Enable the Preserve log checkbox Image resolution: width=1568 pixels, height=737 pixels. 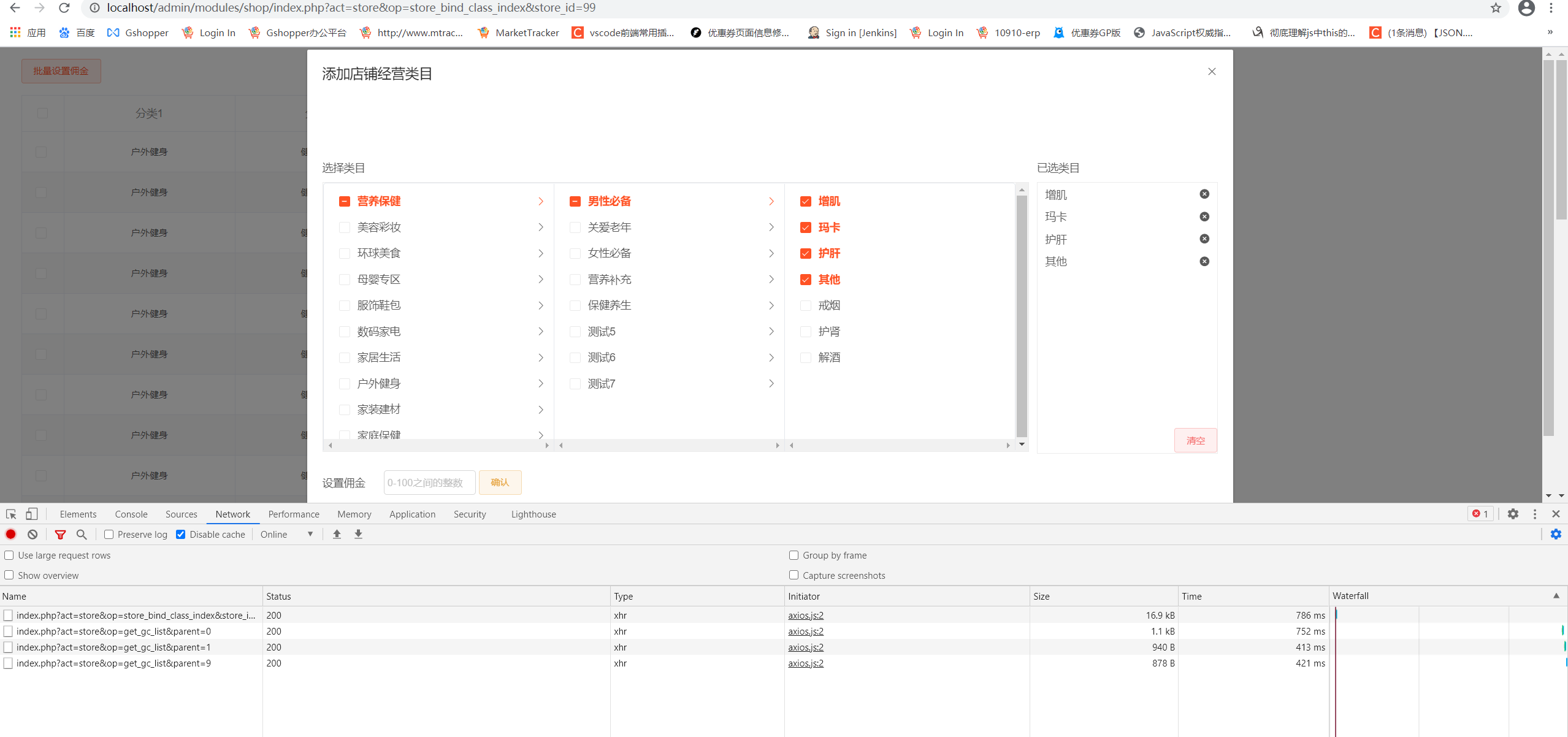(109, 535)
